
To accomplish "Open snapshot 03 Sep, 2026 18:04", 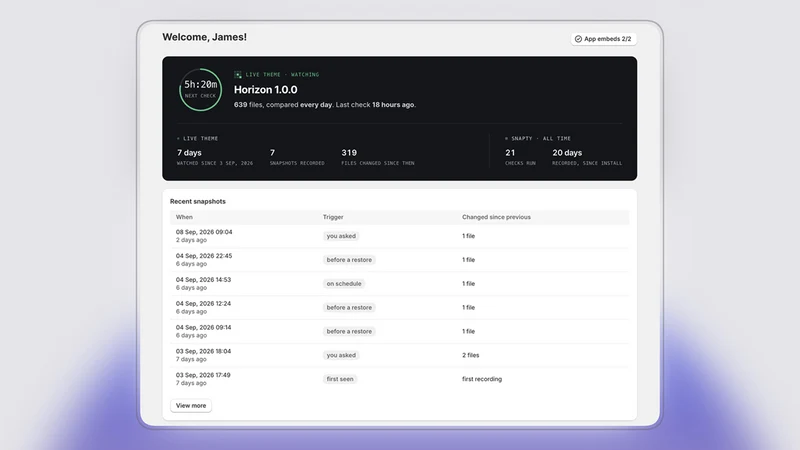I will [x=399, y=355].
